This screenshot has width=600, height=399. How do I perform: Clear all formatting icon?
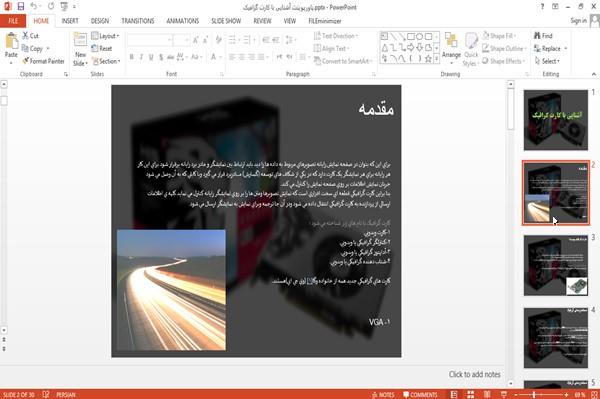click(219, 40)
